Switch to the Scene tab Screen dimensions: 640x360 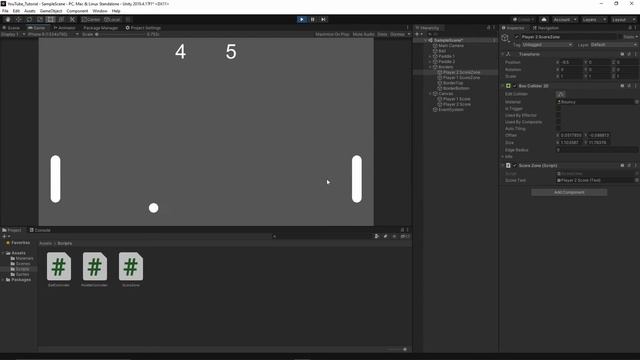click(x=11, y=28)
